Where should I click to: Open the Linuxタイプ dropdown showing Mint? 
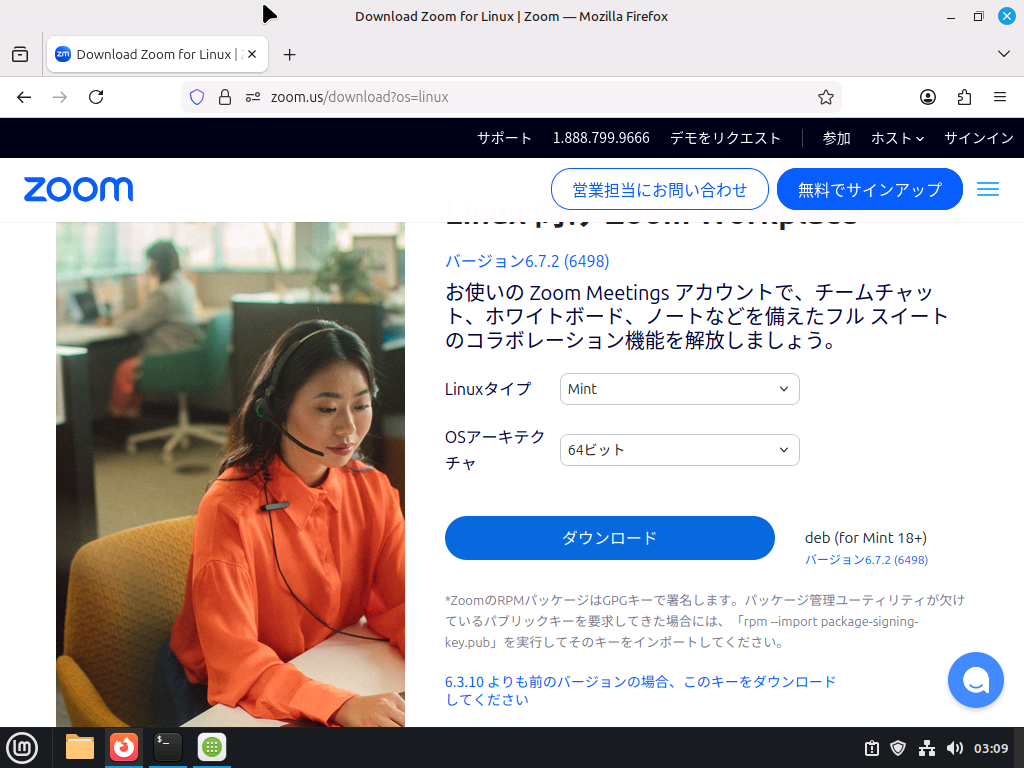point(679,389)
